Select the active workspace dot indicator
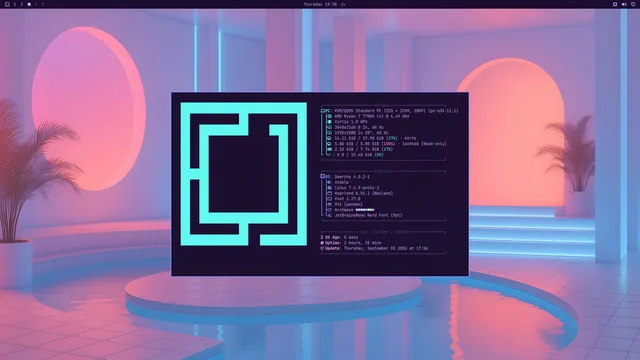 [x=29, y=4]
